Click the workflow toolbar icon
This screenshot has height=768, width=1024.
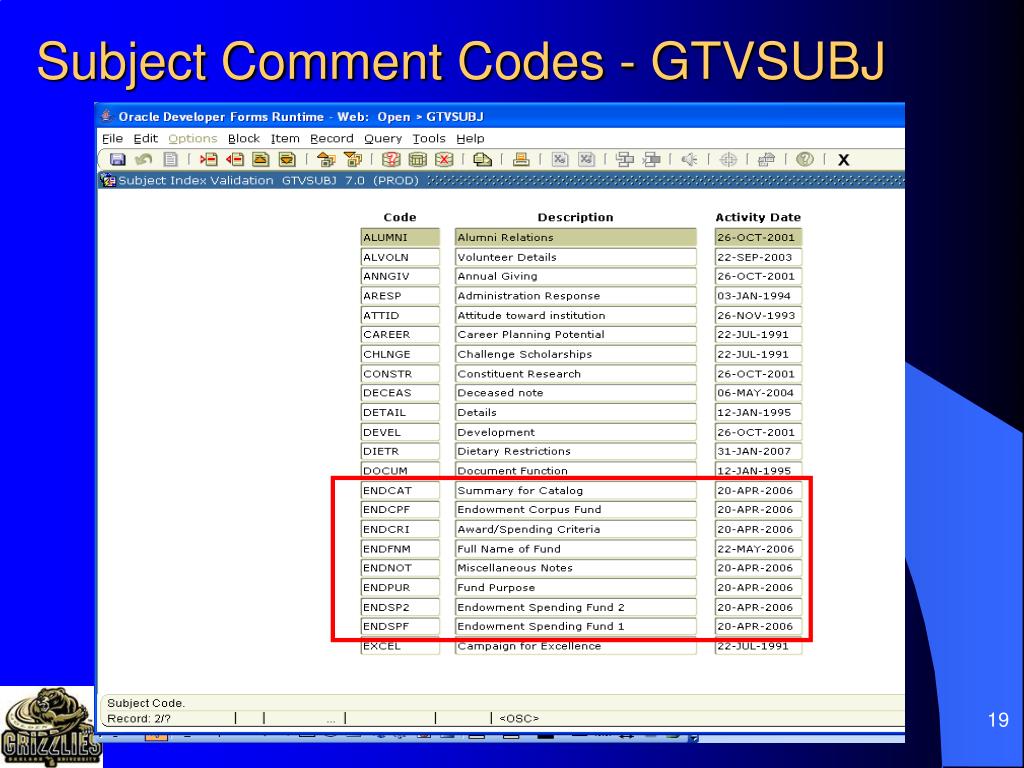(x=767, y=159)
